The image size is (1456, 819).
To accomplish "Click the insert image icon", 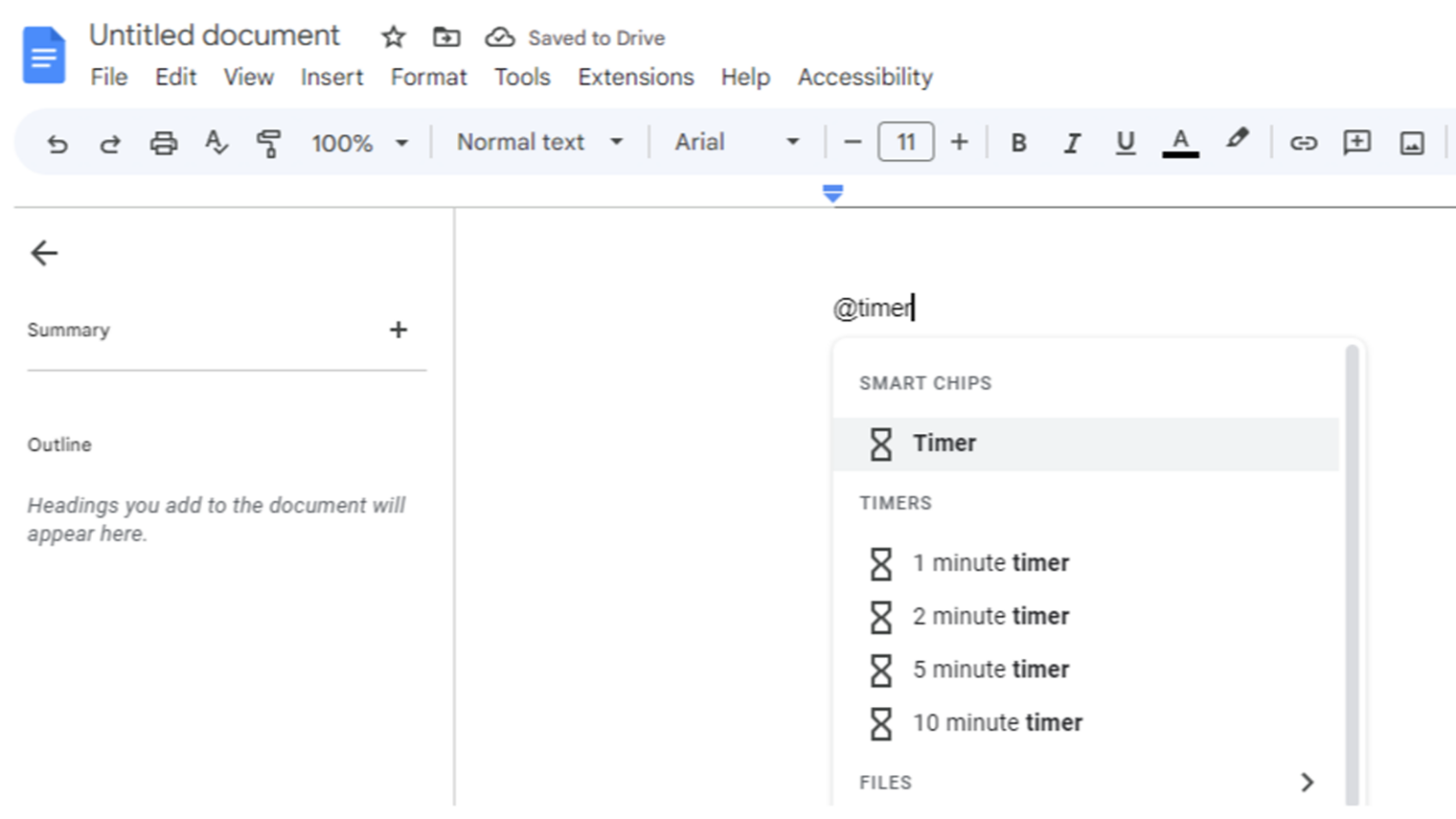I will [1411, 143].
